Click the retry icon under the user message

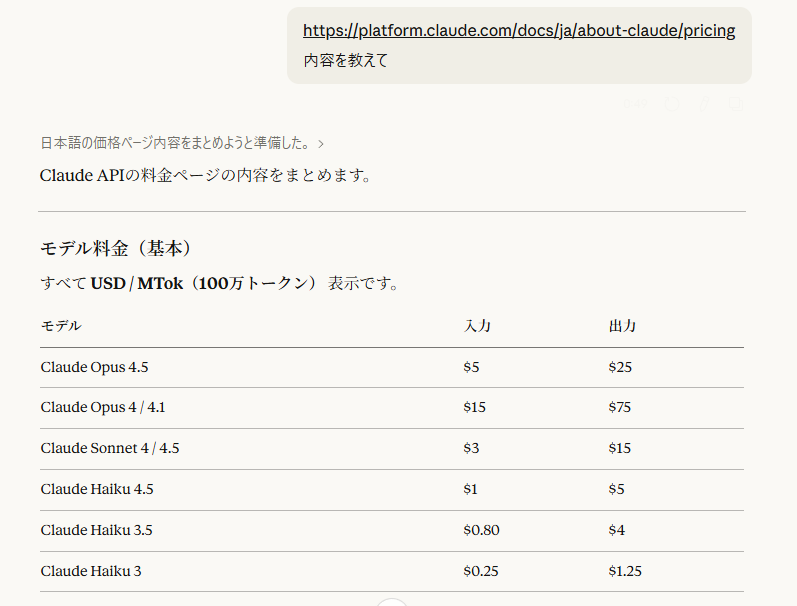click(x=672, y=102)
